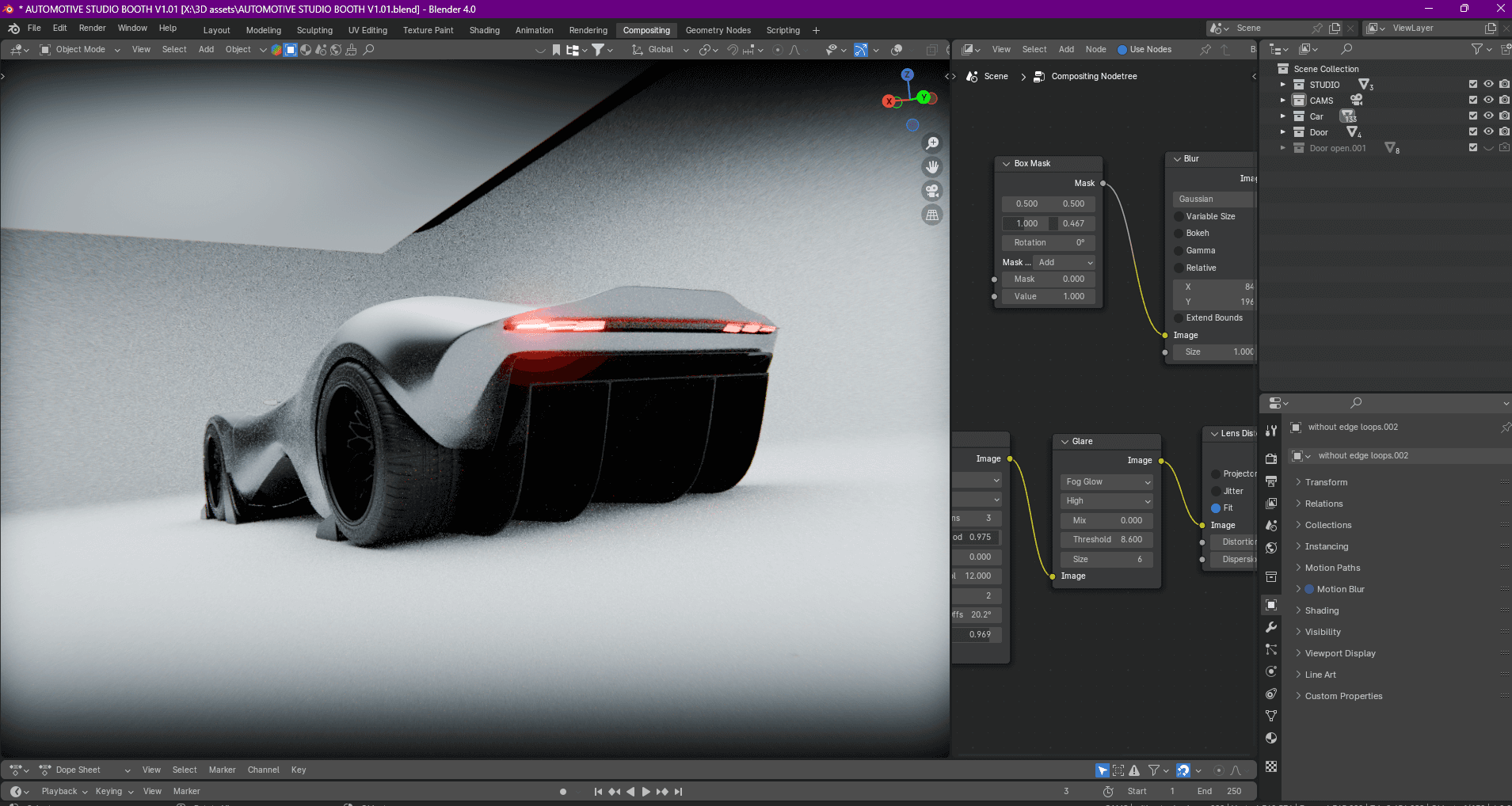The height and width of the screenshot is (806, 1512).
Task: Add a new collection in the outliner
Action: pyautogui.click(x=1505, y=49)
